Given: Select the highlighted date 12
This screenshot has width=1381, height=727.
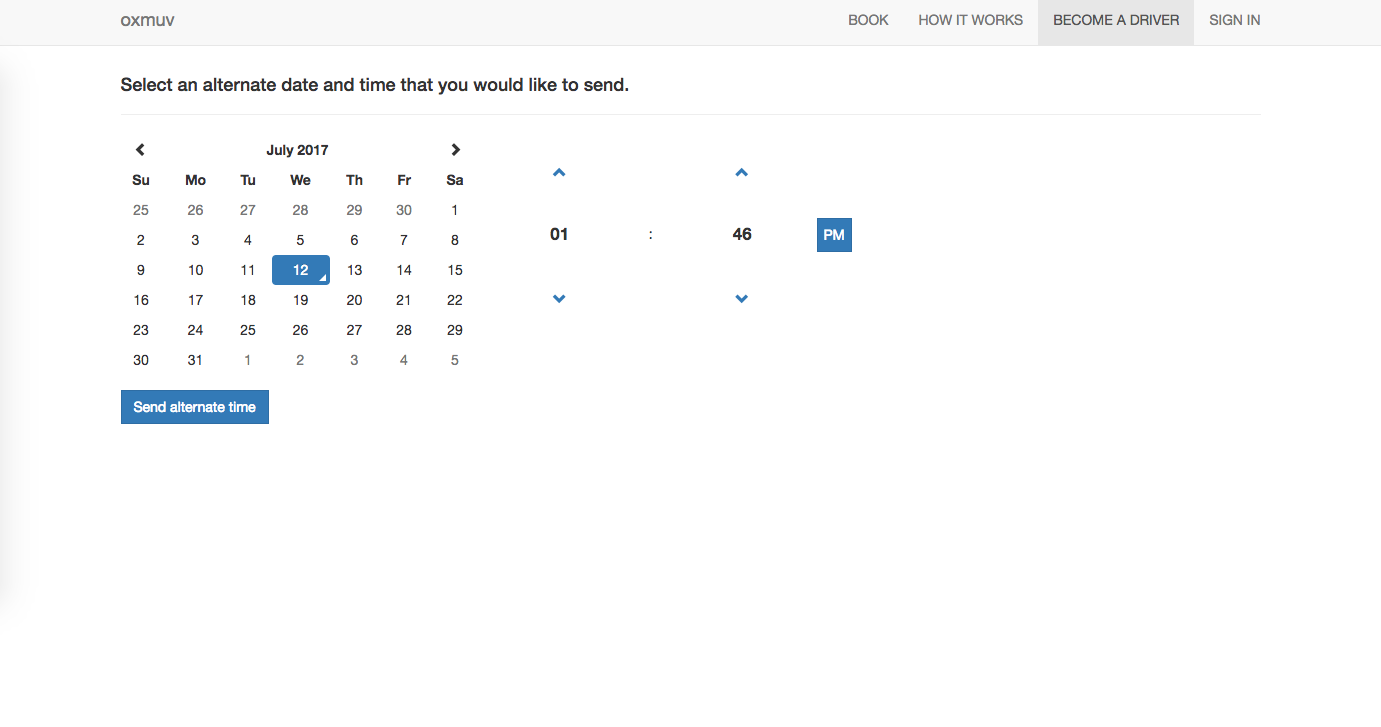Looking at the screenshot, I should pos(300,270).
